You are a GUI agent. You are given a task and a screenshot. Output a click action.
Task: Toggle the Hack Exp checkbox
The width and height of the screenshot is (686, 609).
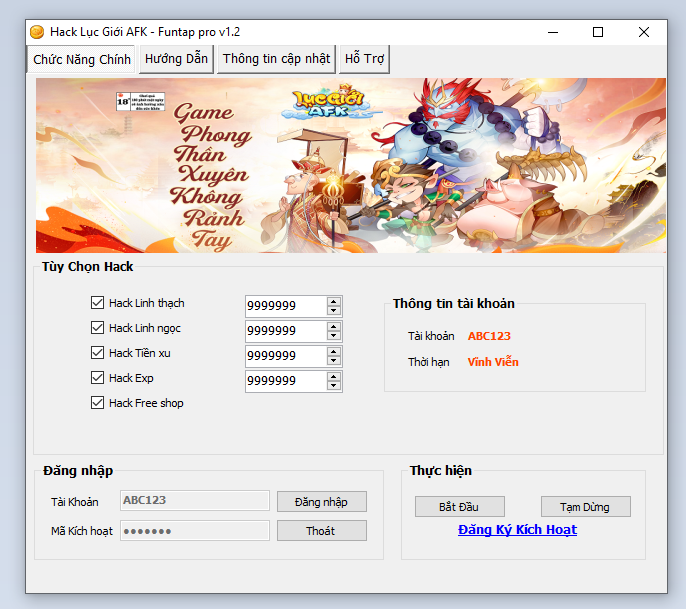(x=98, y=378)
